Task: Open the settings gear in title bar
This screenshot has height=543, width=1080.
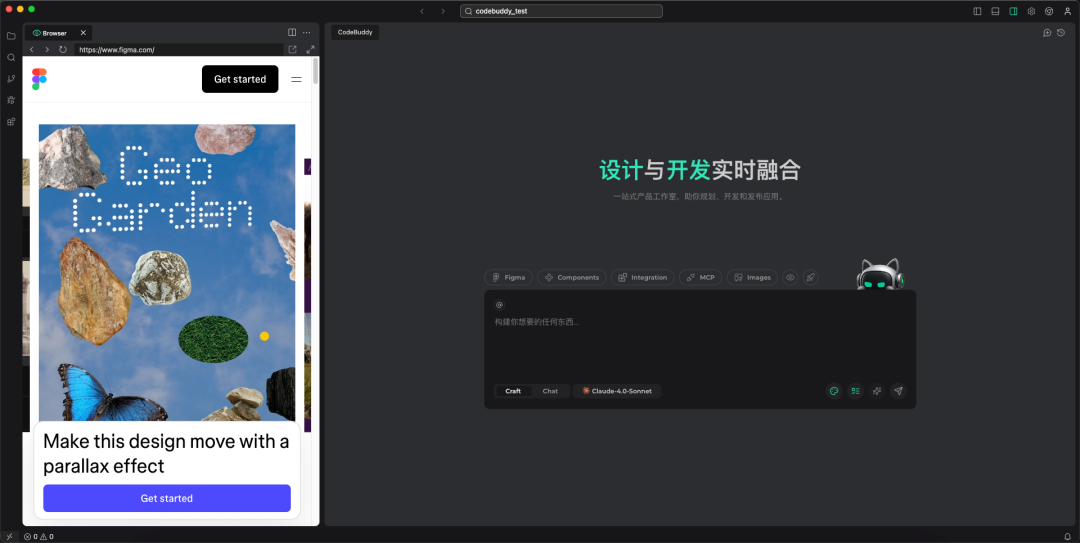Action: click(x=1031, y=11)
